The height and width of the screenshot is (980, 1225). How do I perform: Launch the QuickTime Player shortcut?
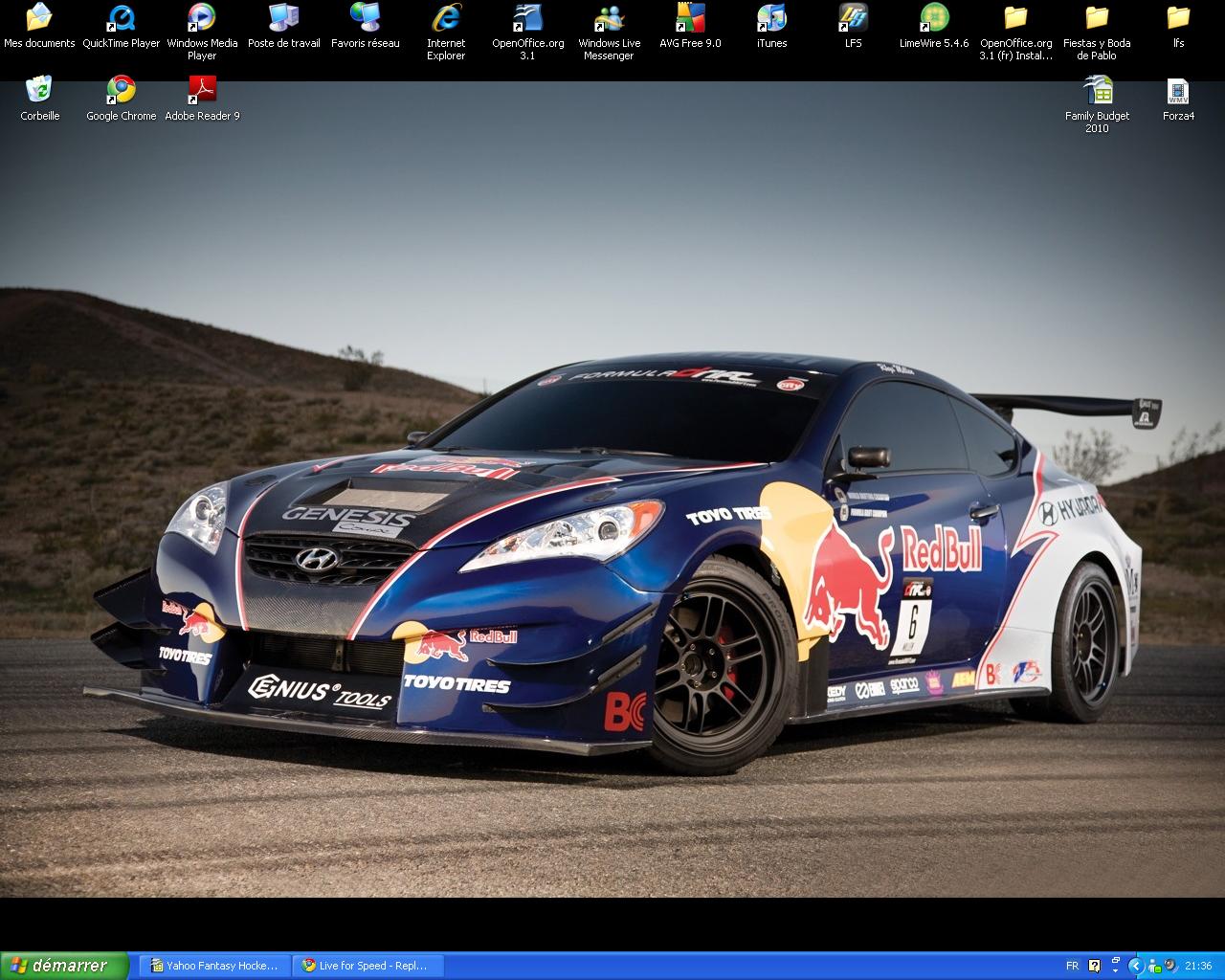pyautogui.click(x=122, y=17)
